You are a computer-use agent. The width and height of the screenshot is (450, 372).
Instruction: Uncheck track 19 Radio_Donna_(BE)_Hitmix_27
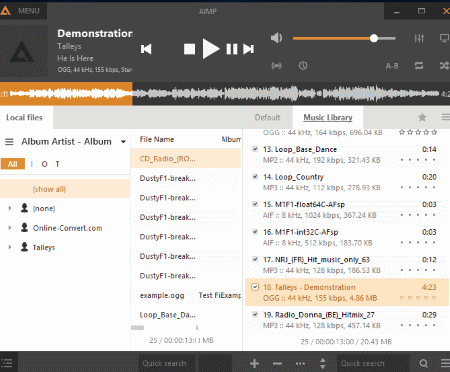pos(255,314)
